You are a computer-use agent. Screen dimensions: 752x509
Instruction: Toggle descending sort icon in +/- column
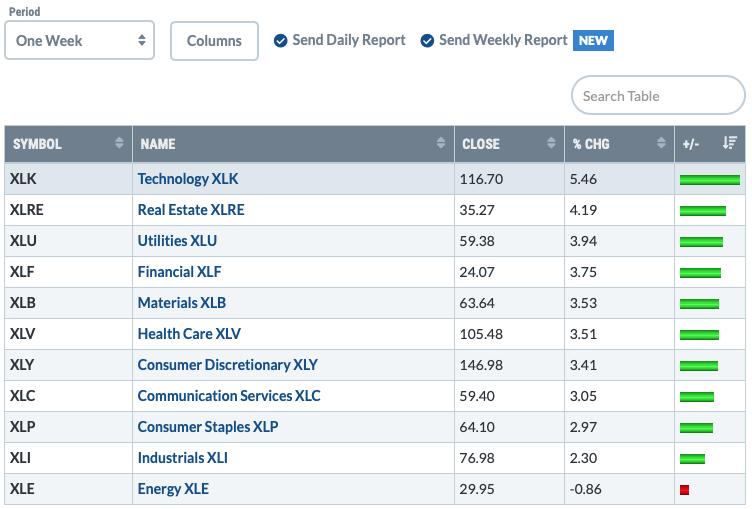click(x=729, y=143)
